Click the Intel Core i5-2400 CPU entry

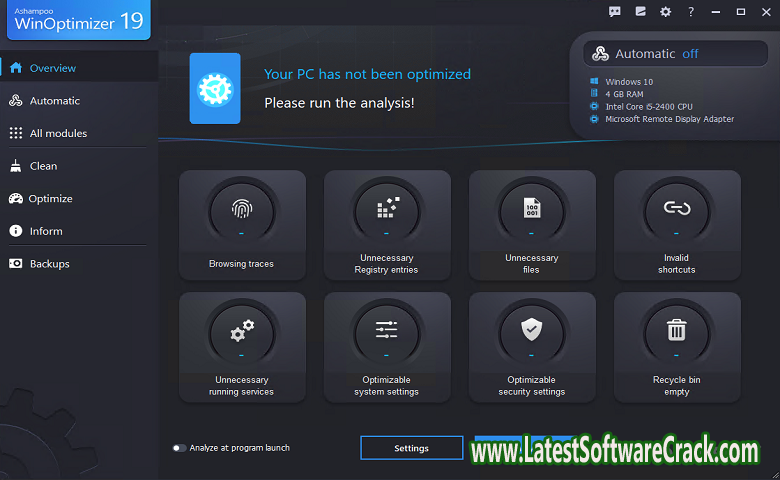641,106
